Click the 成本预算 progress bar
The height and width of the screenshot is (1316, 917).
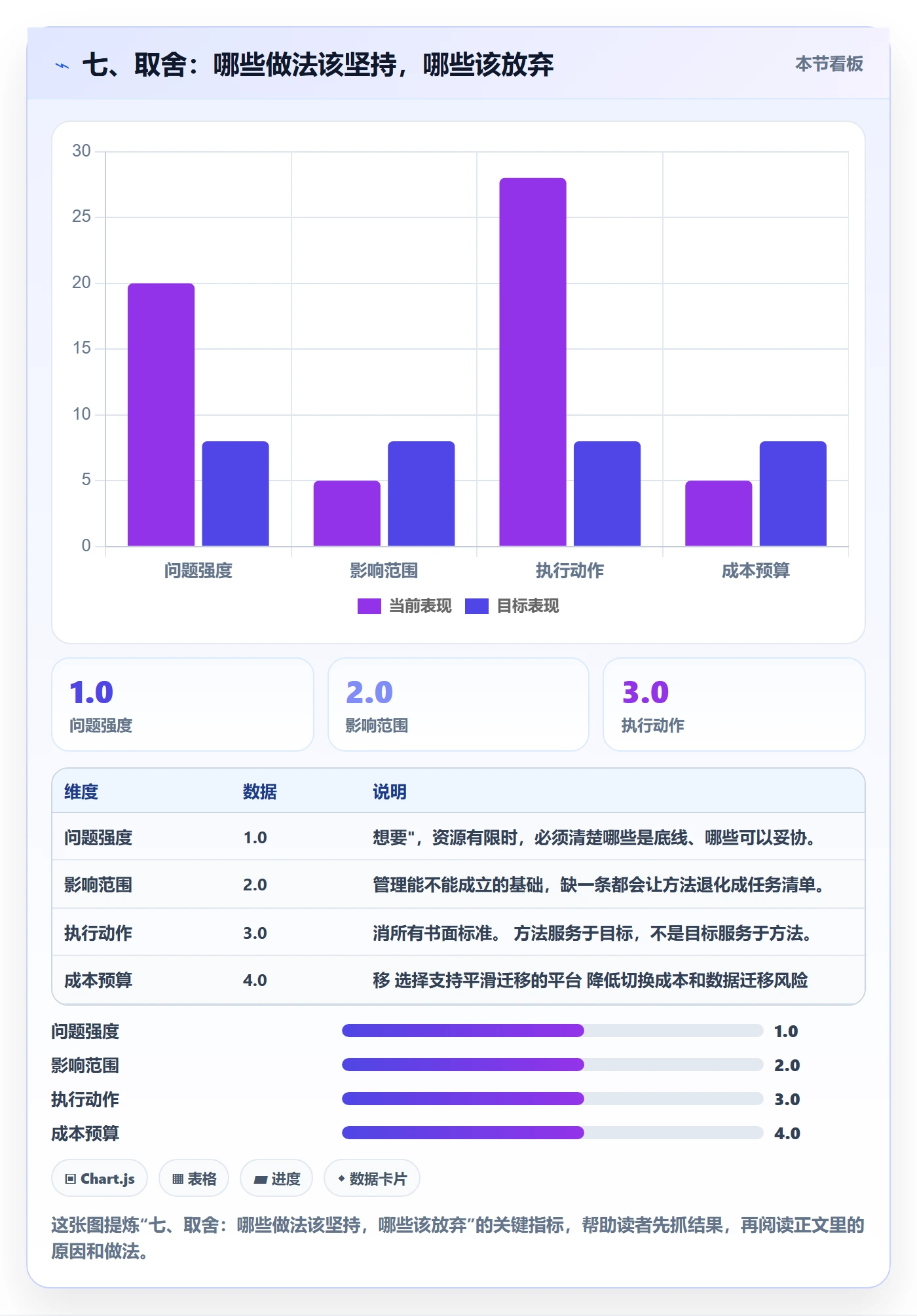[x=552, y=1133]
